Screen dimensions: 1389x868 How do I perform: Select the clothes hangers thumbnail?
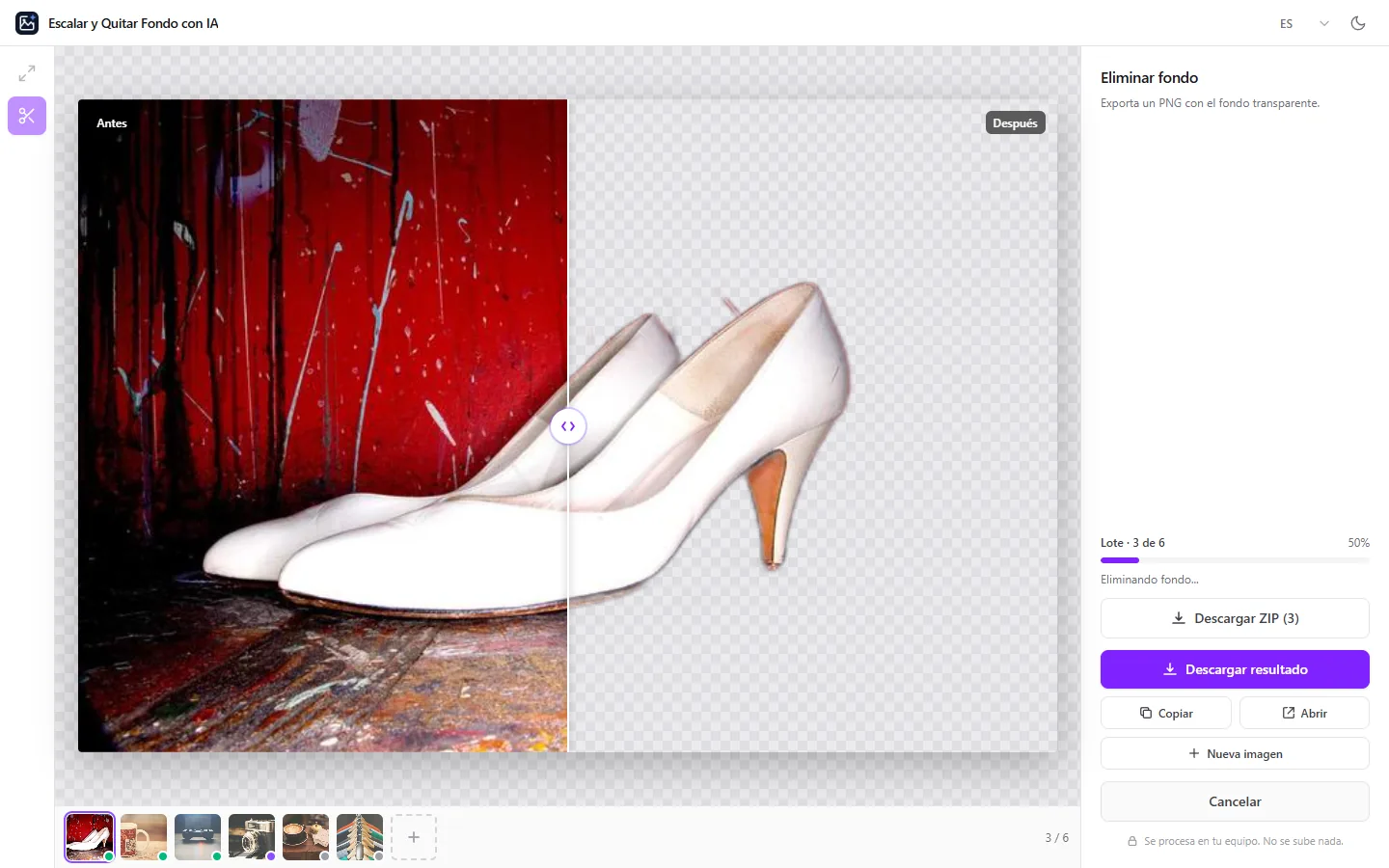pos(360,837)
